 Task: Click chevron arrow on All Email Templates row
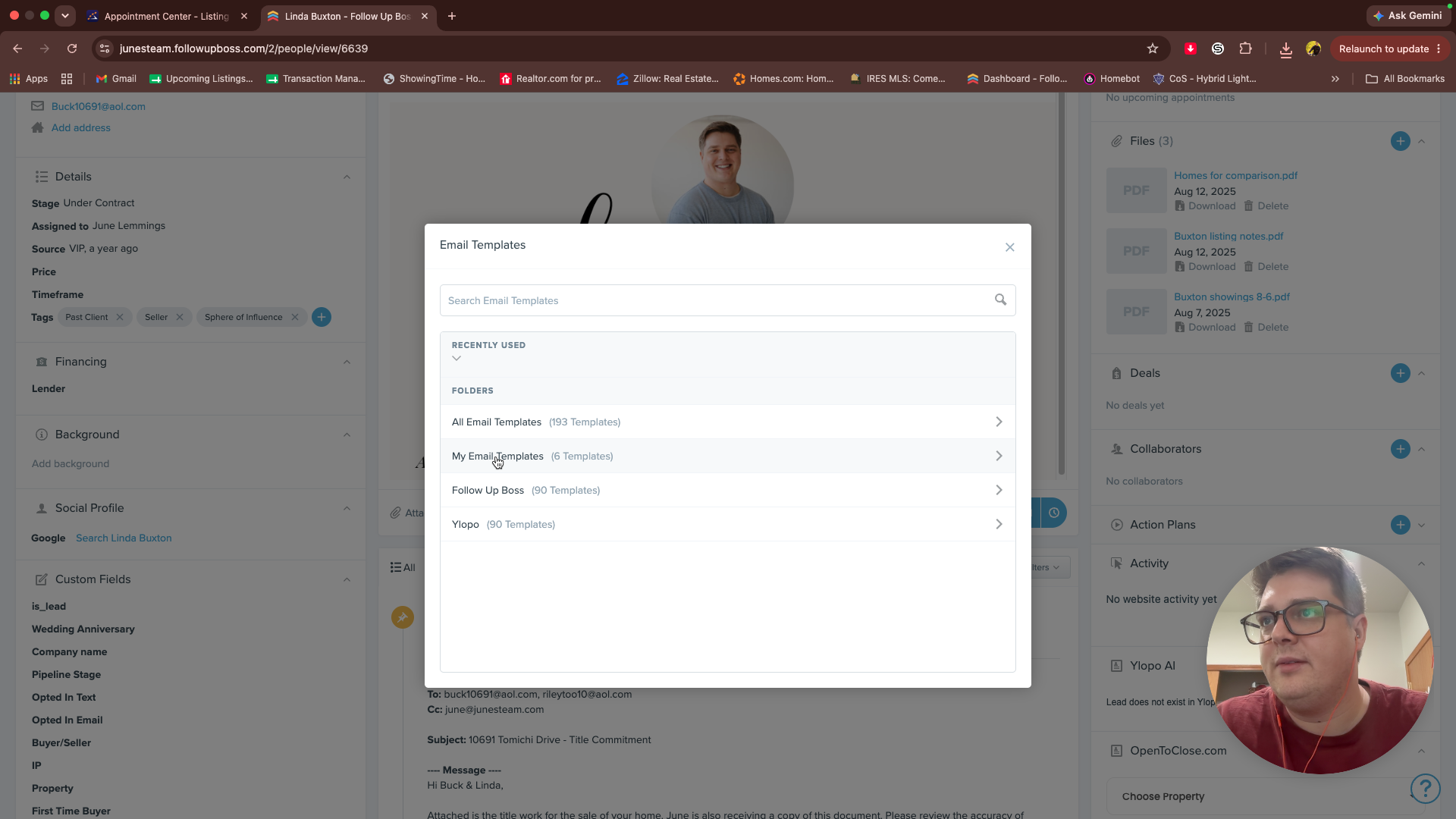click(999, 422)
